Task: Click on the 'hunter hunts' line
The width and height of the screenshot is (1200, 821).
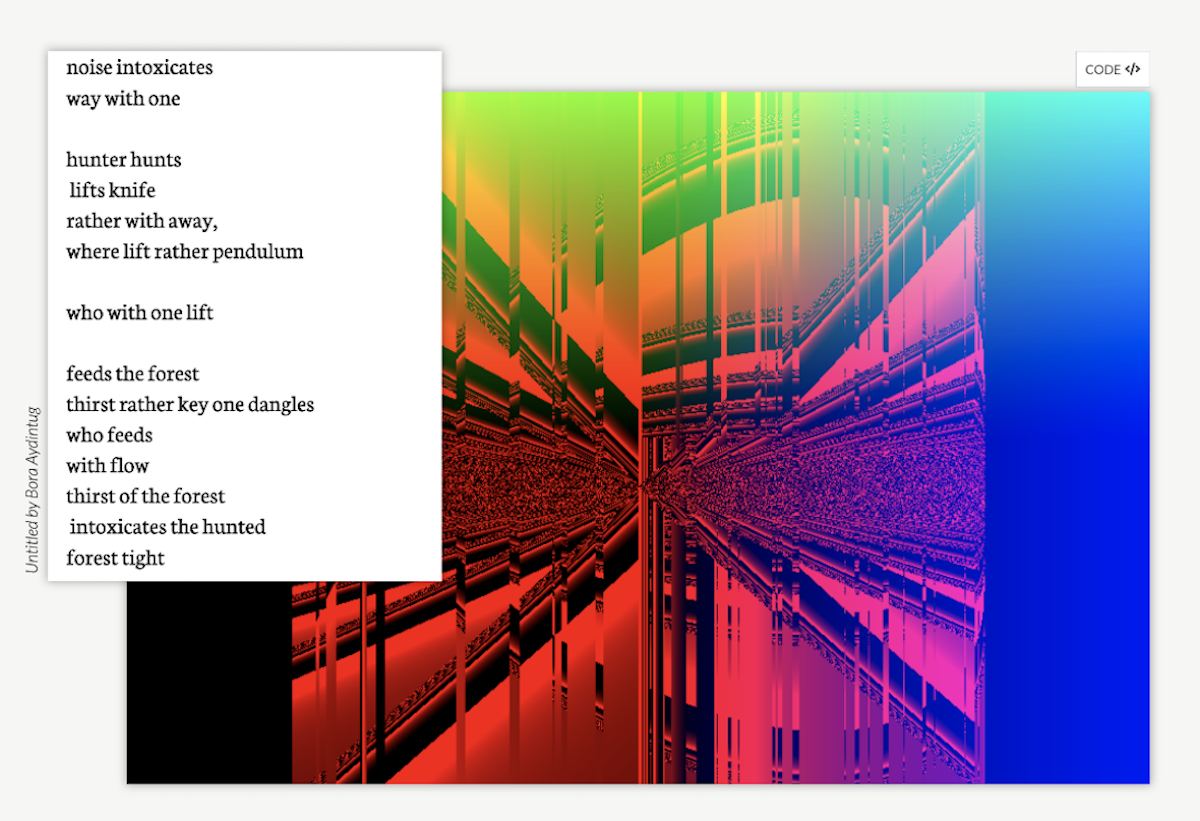Action: coord(124,159)
